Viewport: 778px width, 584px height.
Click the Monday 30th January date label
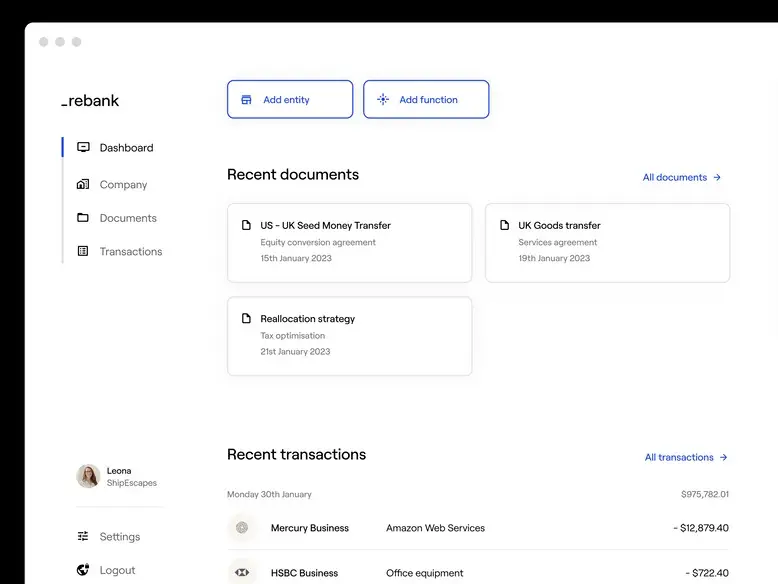(269, 494)
